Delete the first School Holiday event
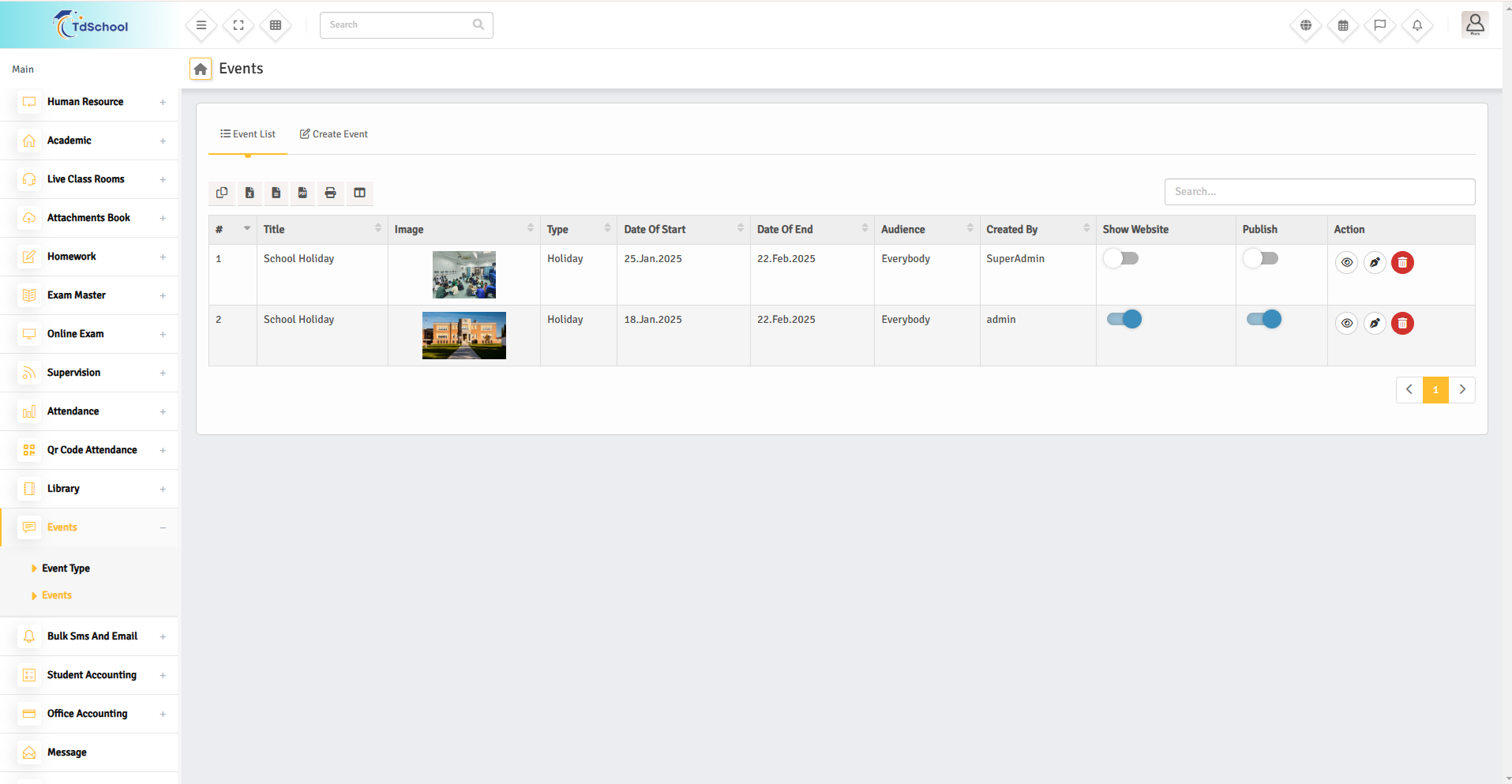 [x=1402, y=262]
